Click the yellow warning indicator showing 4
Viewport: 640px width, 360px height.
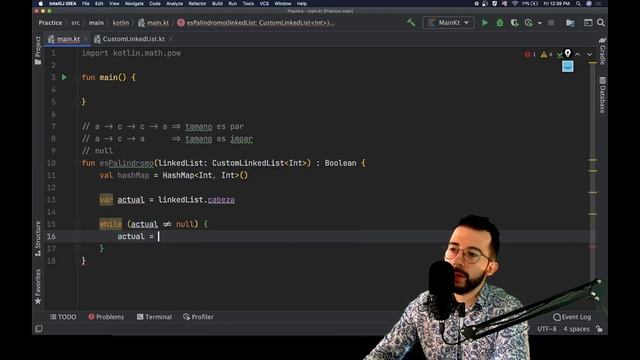click(x=546, y=54)
